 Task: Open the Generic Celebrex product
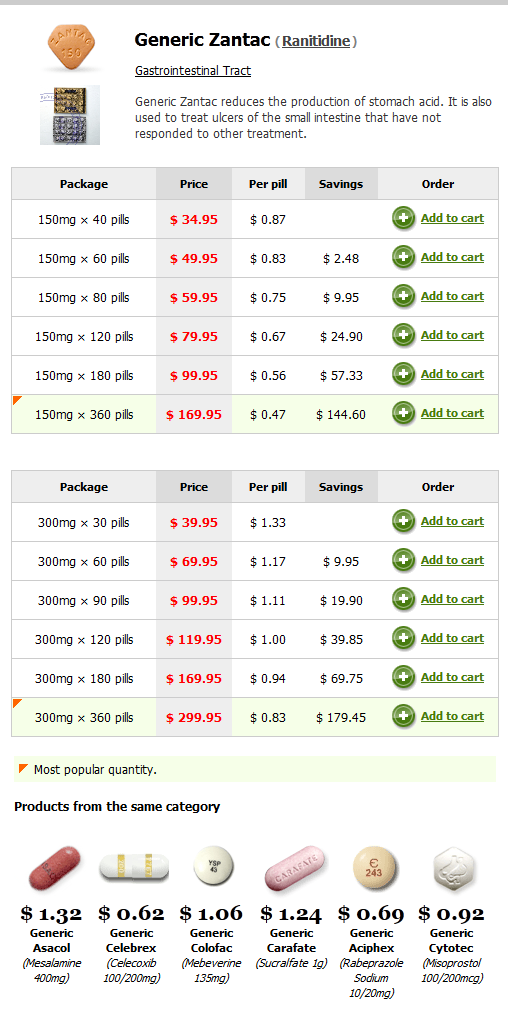(x=131, y=940)
